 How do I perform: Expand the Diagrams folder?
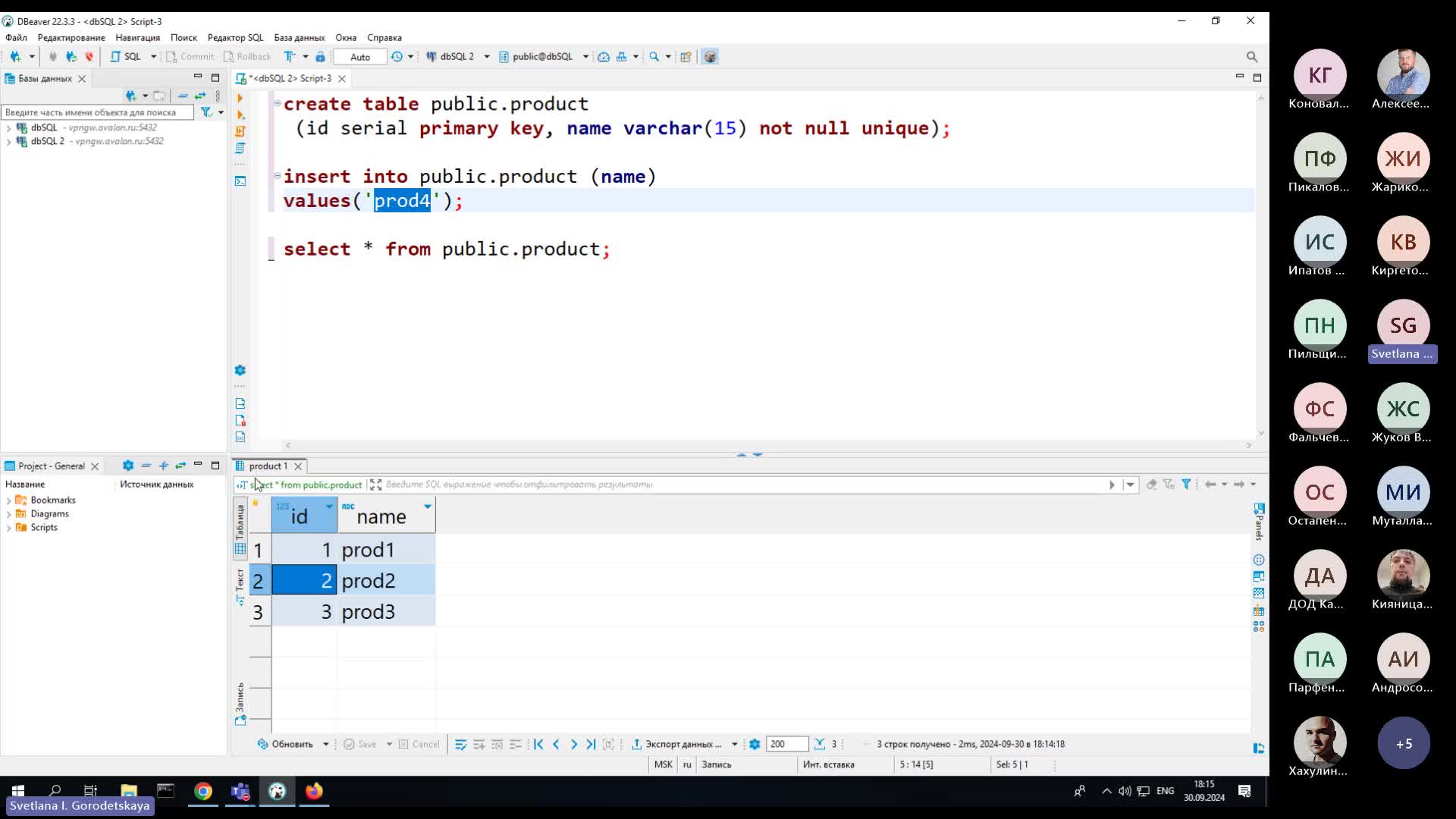[8, 514]
